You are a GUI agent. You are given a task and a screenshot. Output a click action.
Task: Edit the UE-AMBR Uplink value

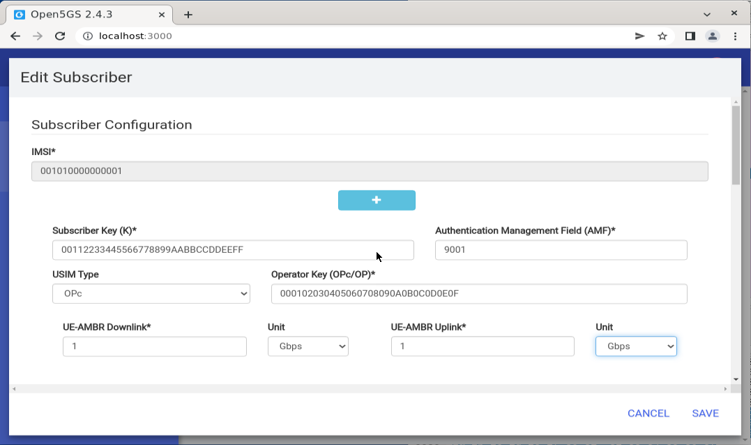tap(482, 346)
